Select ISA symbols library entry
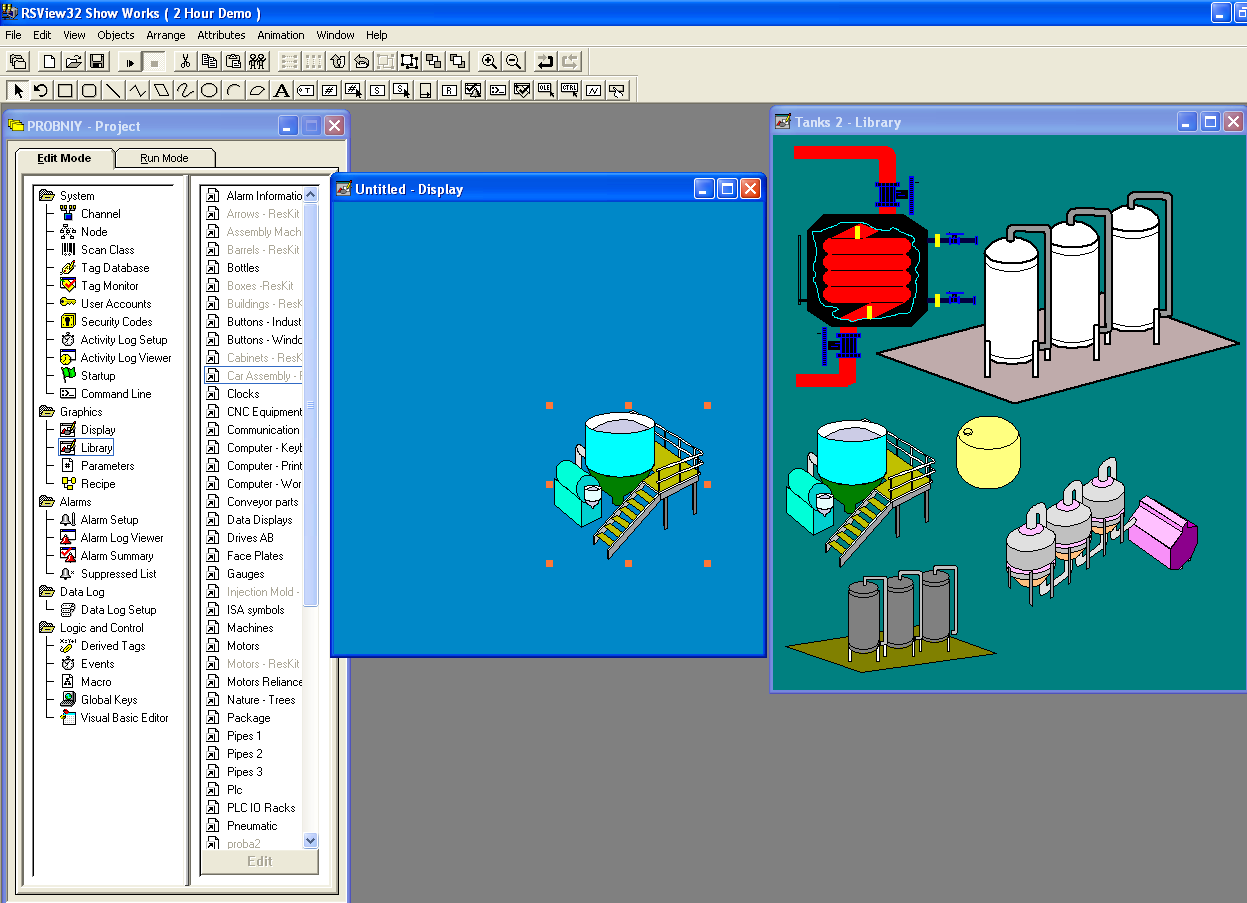The height and width of the screenshot is (903, 1247). (x=245, y=610)
